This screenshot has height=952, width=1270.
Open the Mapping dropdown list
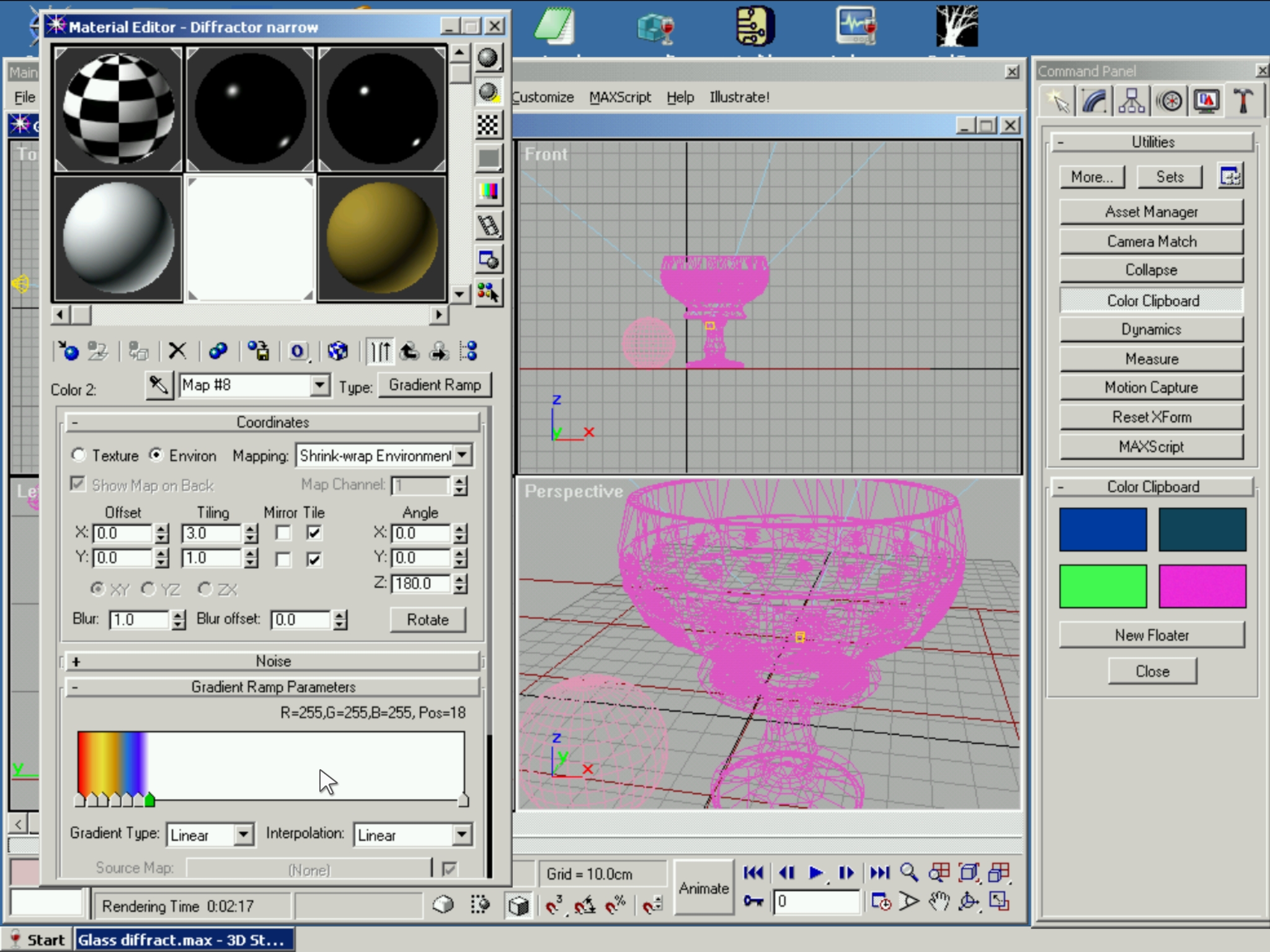(x=462, y=456)
